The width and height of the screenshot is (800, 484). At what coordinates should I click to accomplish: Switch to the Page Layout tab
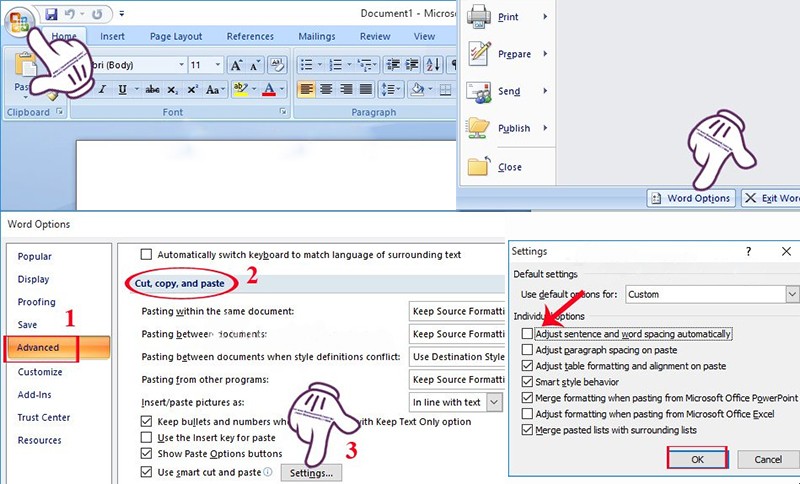coord(175,37)
